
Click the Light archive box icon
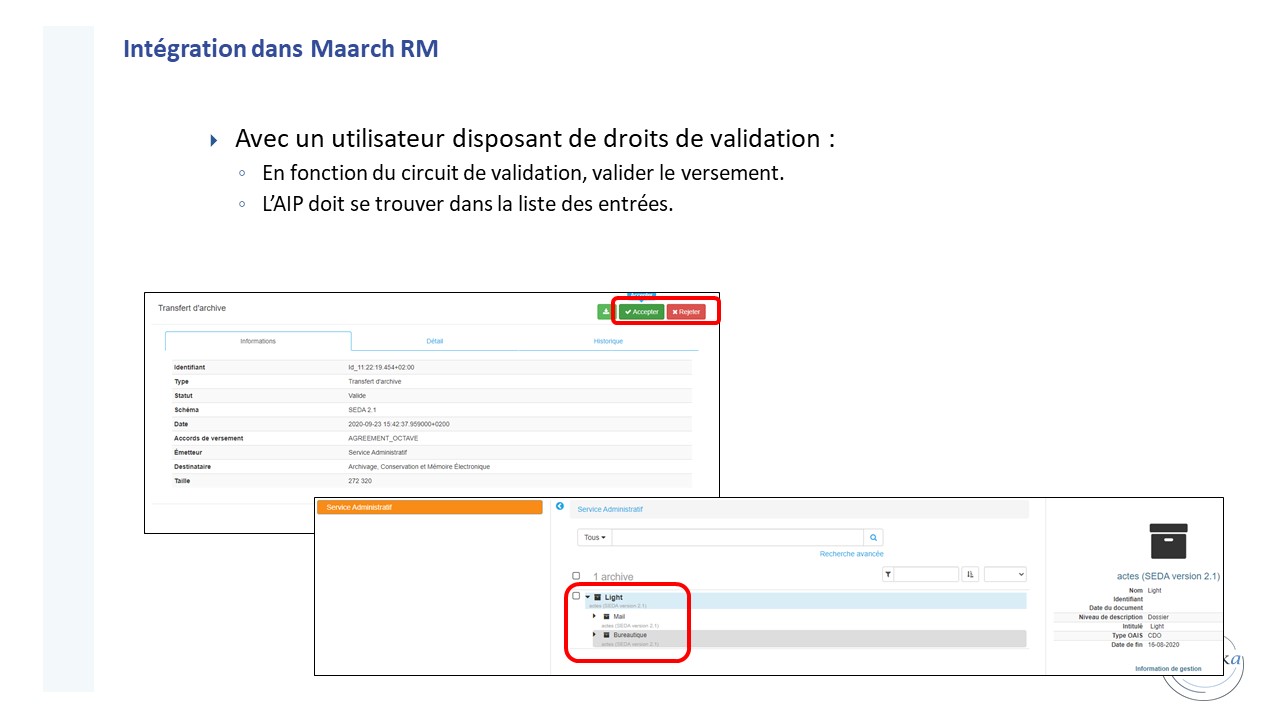pos(598,597)
